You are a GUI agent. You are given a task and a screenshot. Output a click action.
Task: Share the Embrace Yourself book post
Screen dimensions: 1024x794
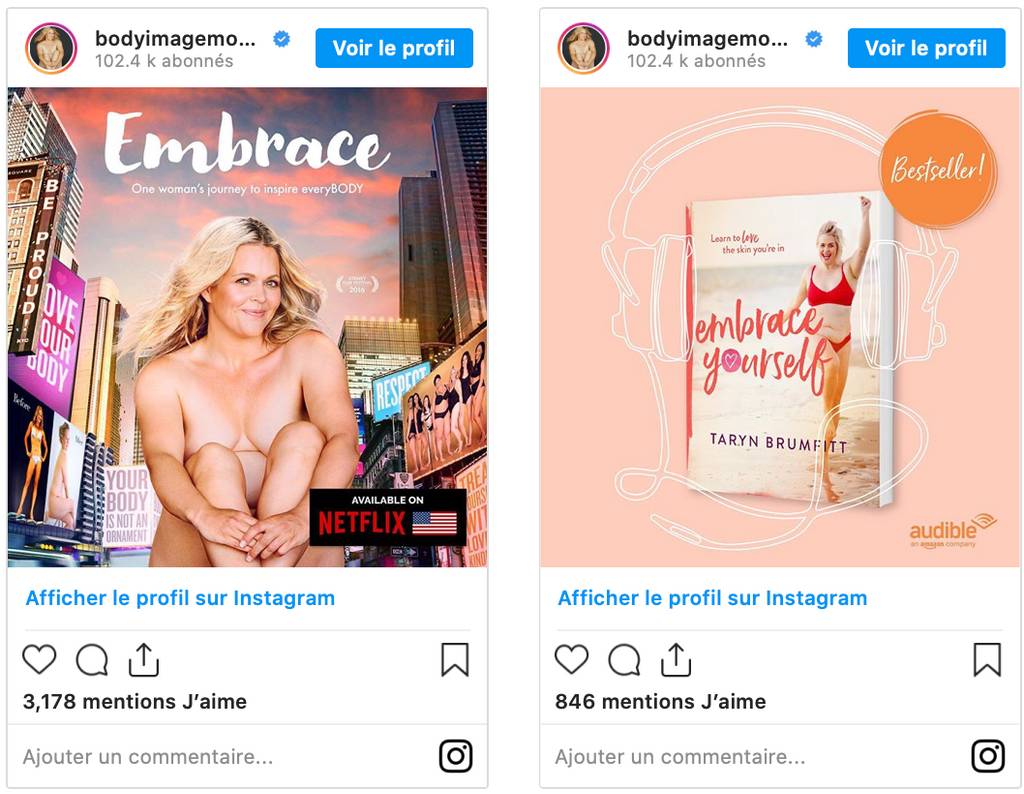click(676, 659)
